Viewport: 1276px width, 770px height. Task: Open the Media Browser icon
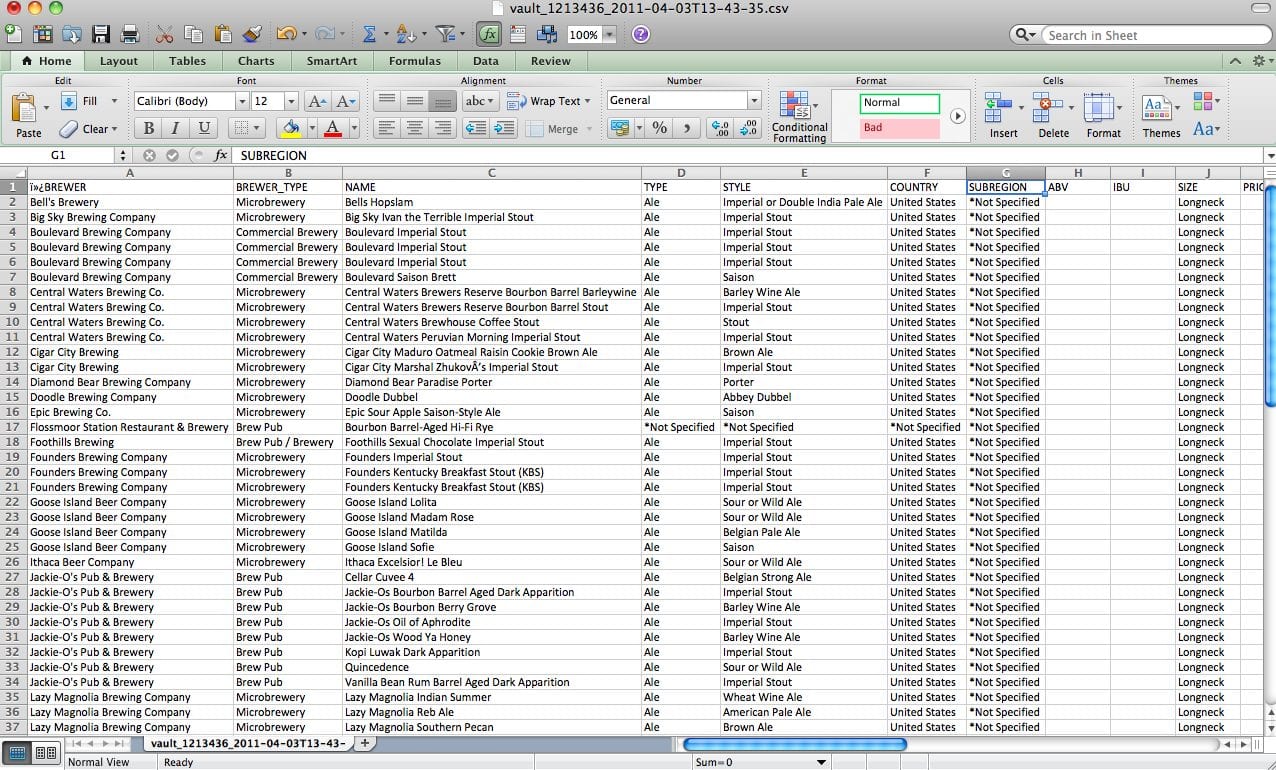(547, 34)
